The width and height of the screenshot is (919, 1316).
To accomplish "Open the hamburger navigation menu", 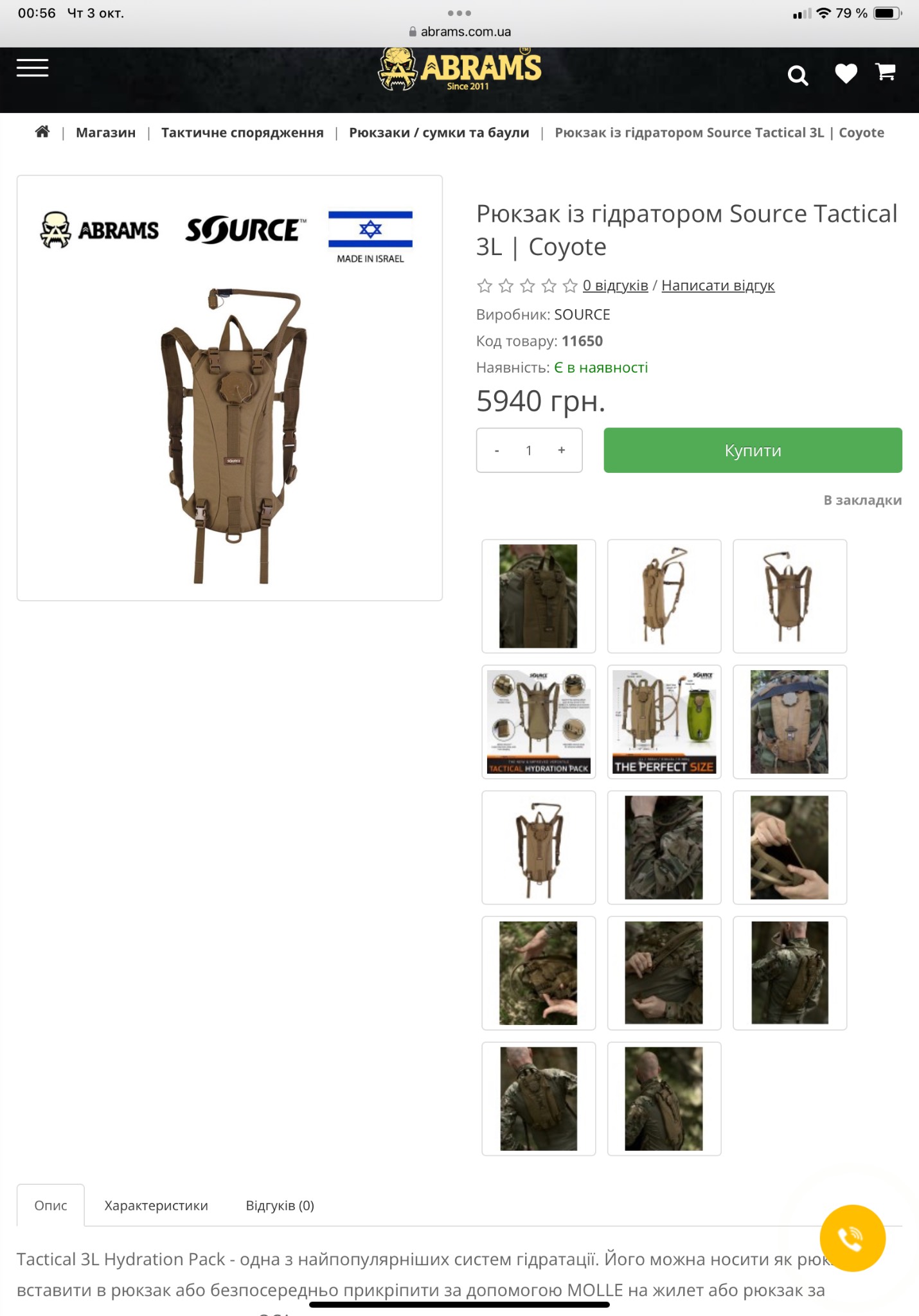I will 33,67.
